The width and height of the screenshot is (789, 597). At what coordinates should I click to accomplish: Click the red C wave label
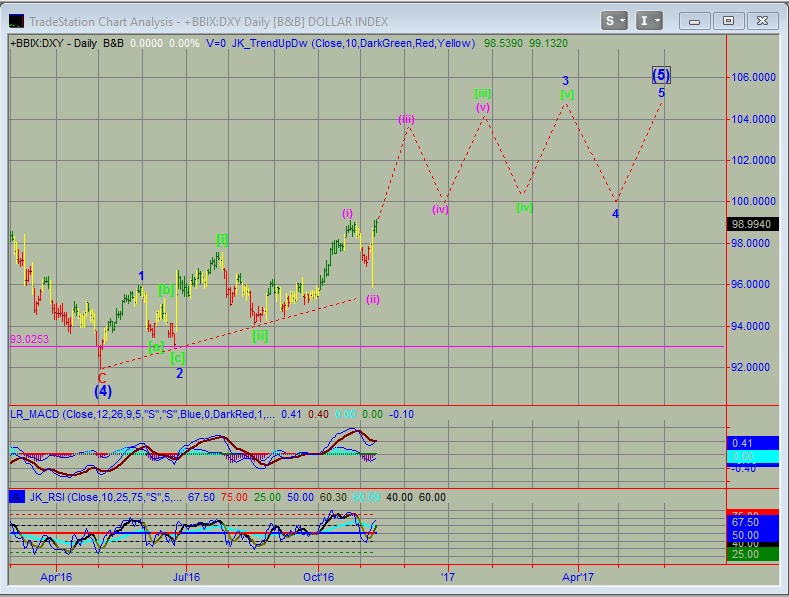click(x=102, y=378)
